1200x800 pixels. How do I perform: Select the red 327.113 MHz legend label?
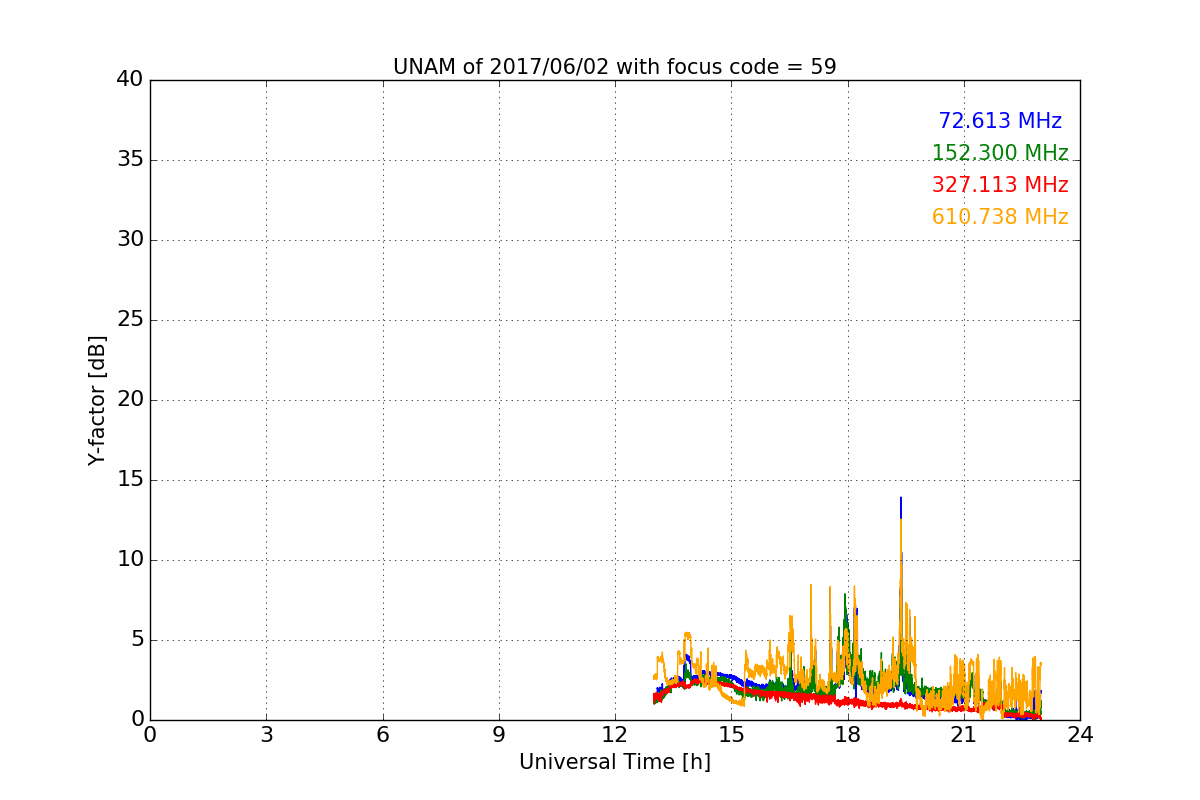pyautogui.click(x=1000, y=185)
